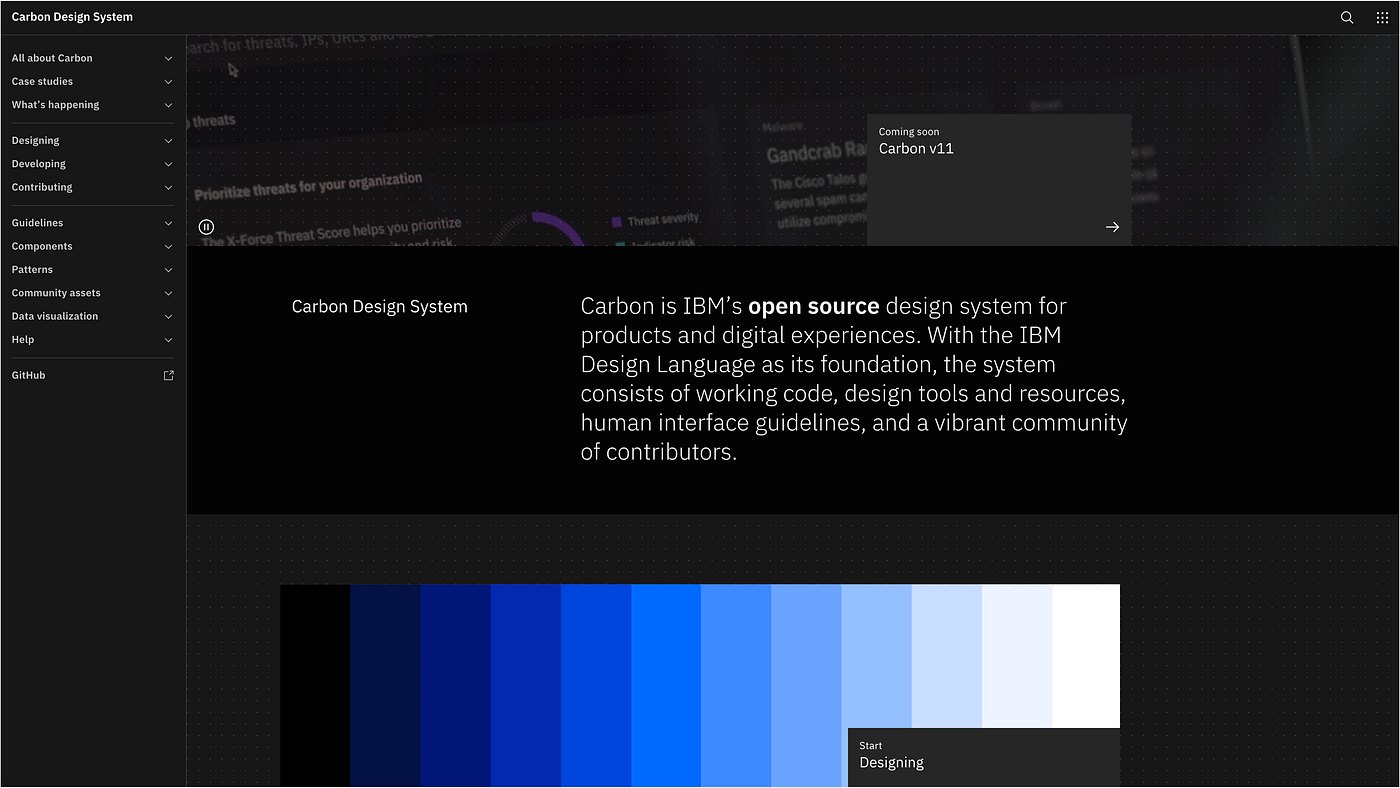Open All about Carbon menu item
1400x788 pixels.
pyautogui.click(x=52, y=58)
